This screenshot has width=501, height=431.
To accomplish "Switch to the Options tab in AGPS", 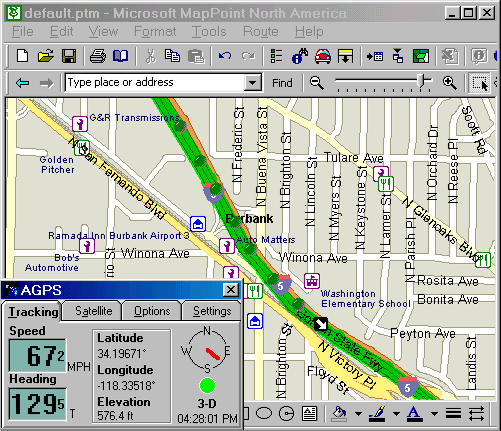I will (152, 311).
